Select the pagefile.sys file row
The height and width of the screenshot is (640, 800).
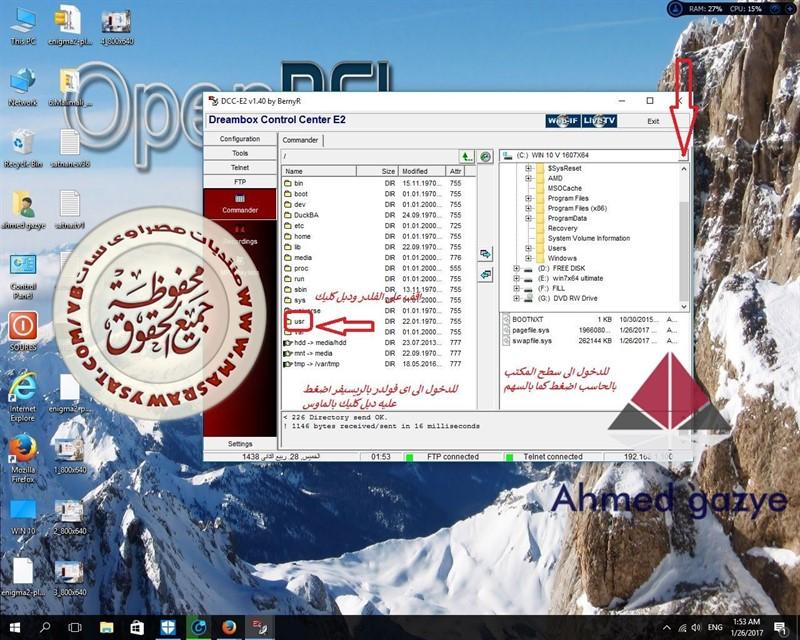[x=590, y=330]
